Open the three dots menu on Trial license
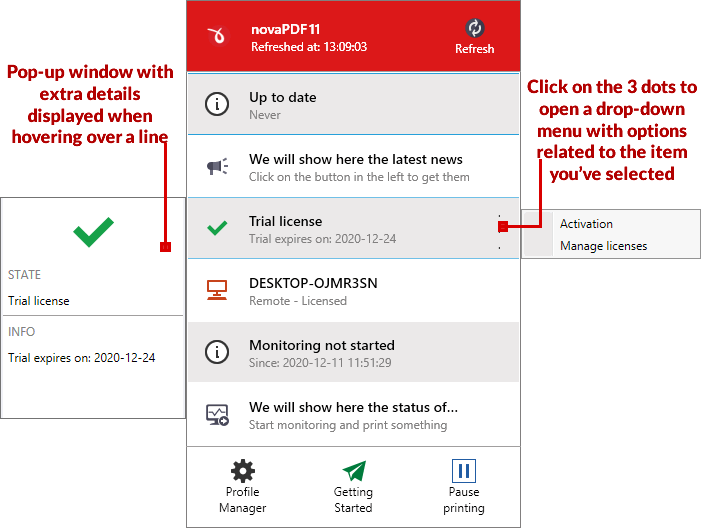 (x=499, y=231)
